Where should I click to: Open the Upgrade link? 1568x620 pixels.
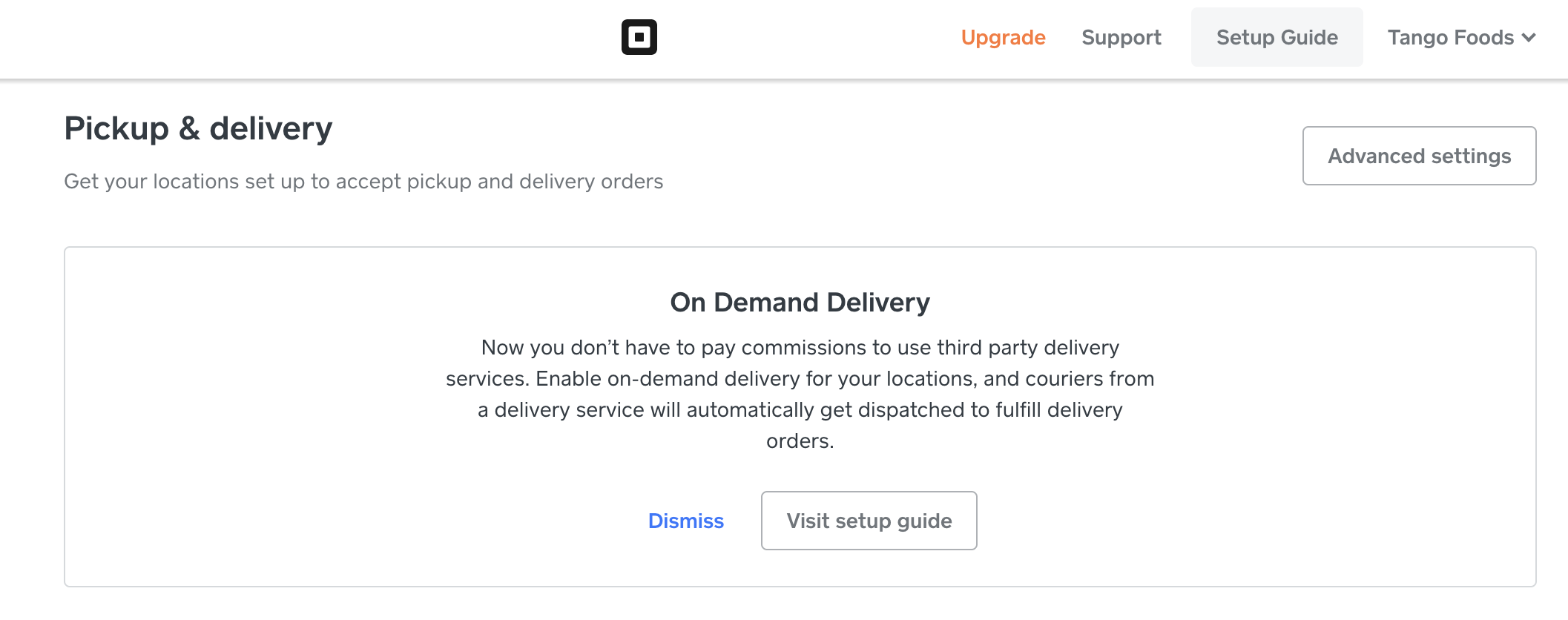[x=1003, y=38]
